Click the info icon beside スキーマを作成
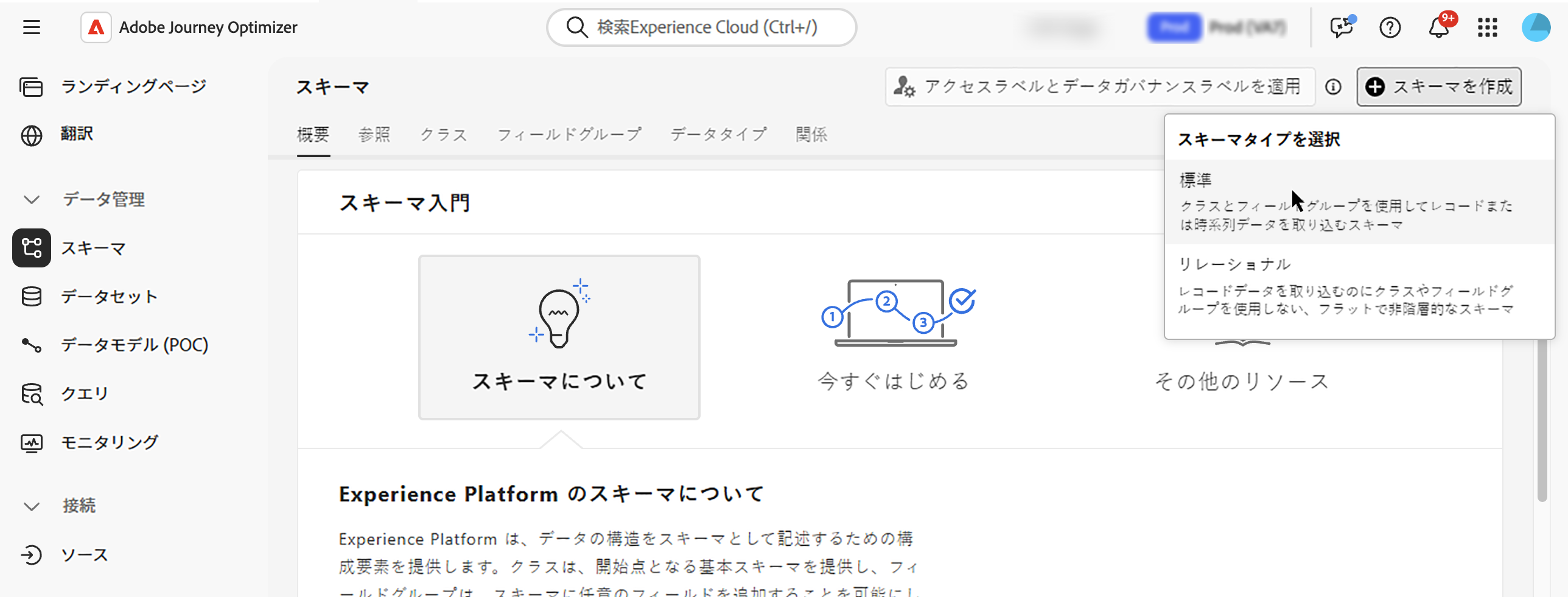The height and width of the screenshot is (597, 1568). [1333, 87]
